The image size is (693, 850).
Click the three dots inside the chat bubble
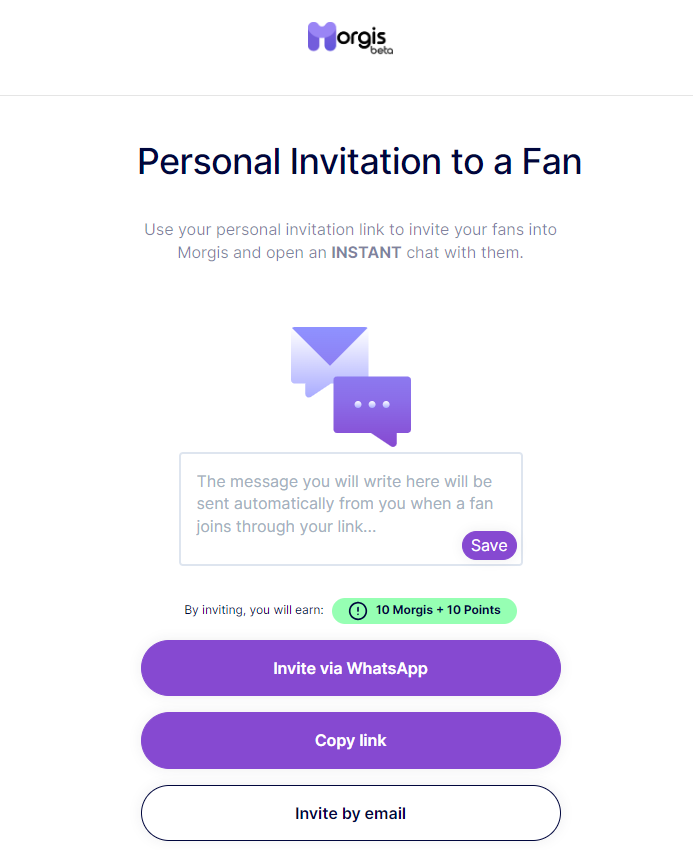click(x=372, y=404)
